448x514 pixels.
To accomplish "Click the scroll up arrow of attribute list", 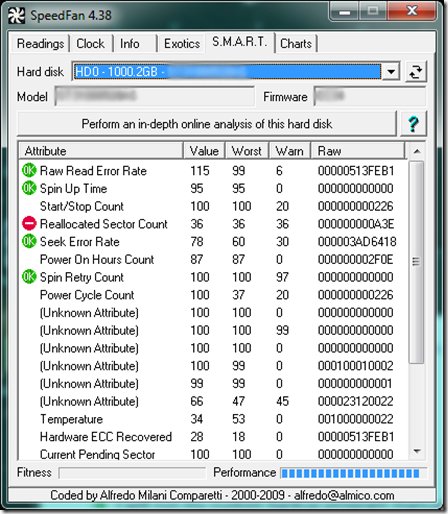I will [x=416, y=151].
